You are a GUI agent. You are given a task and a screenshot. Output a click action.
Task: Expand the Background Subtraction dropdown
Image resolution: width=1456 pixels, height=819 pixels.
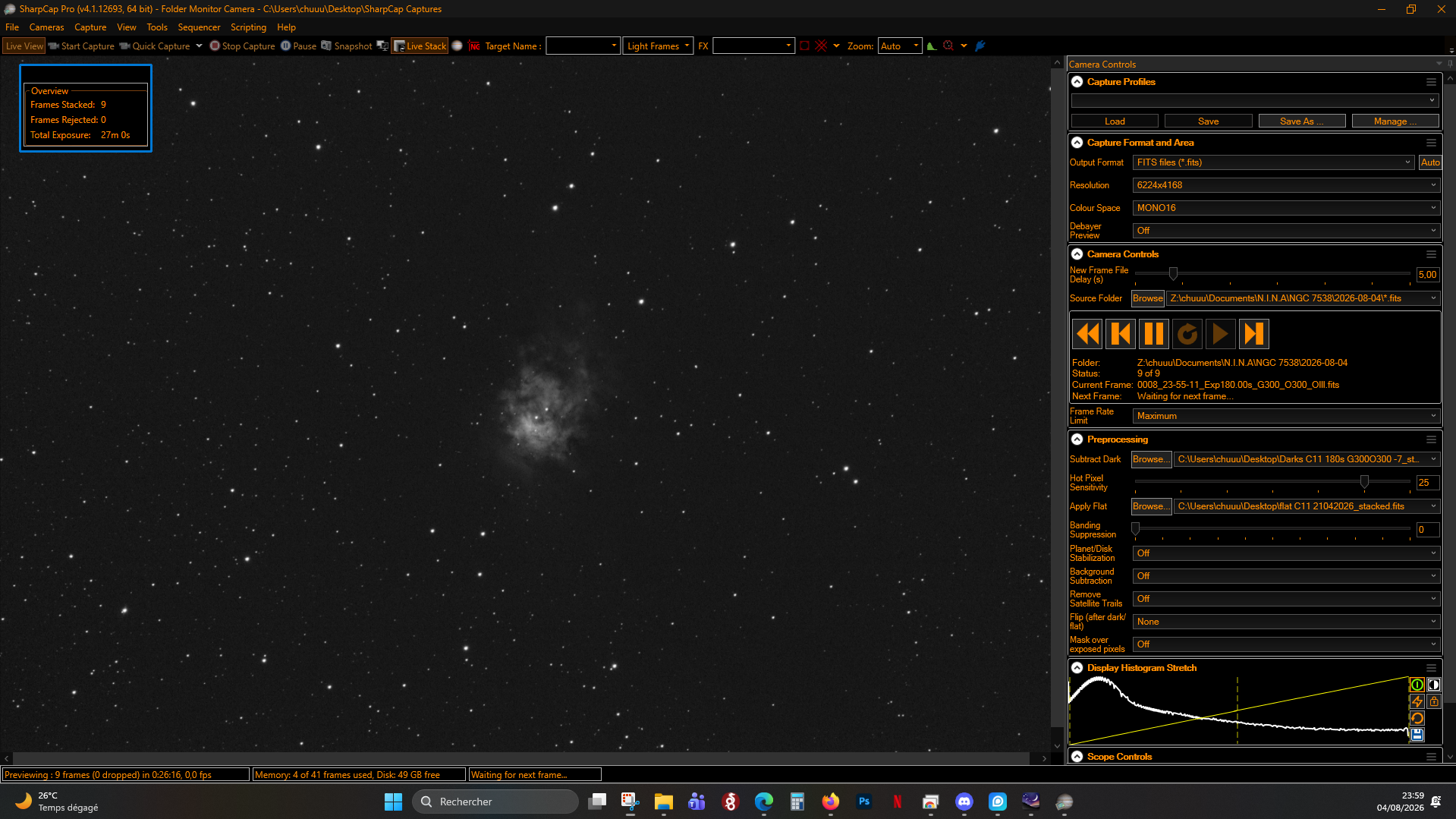[x=1286, y=576]
